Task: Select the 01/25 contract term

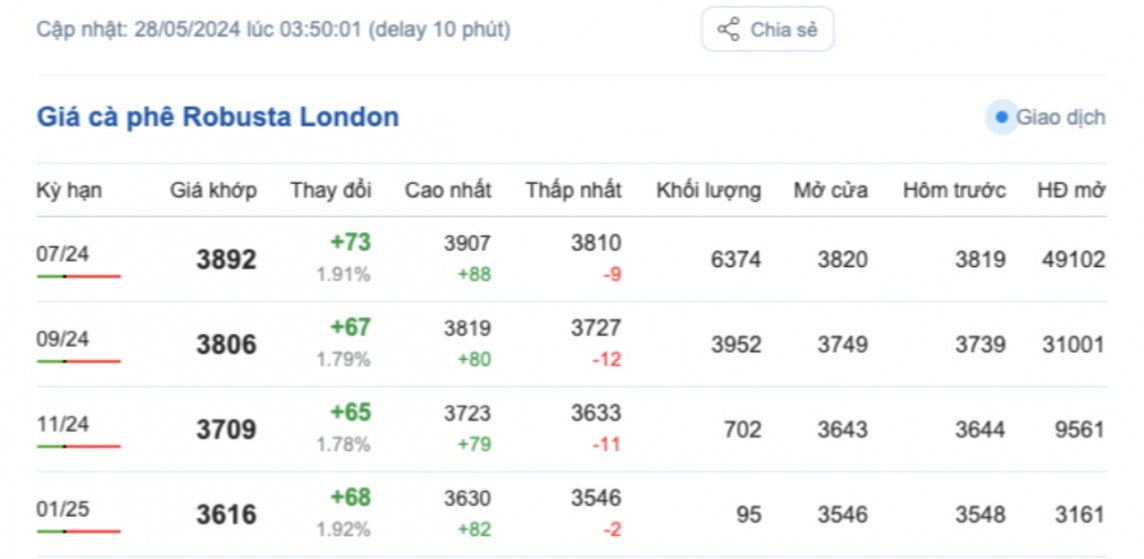Action: pyautogui.click(x=63, y=509)
